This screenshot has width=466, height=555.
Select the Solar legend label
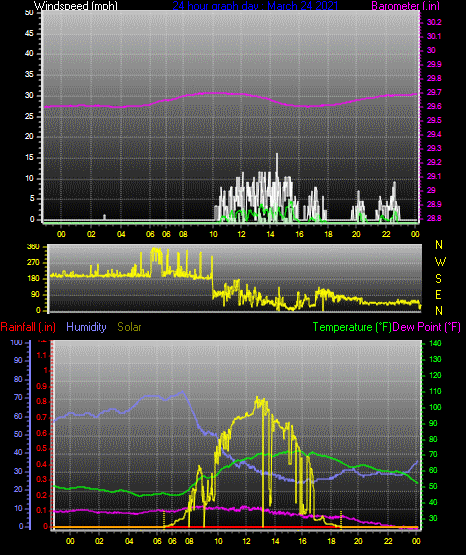coord(129,327)
